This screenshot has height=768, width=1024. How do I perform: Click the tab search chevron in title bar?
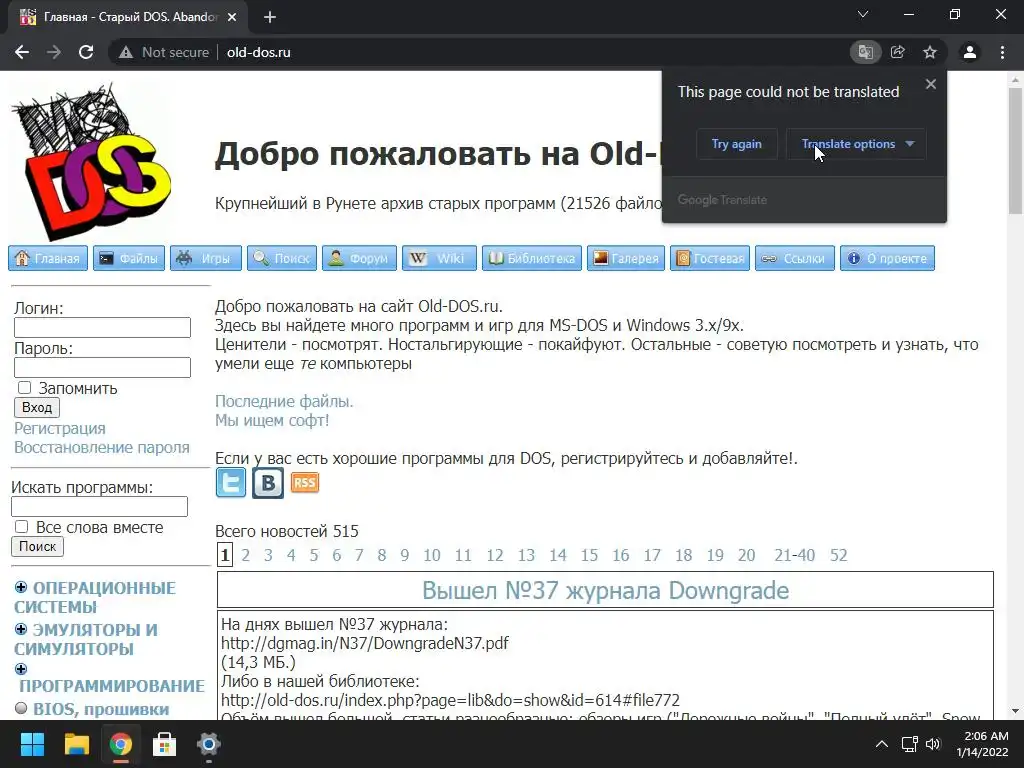863,14
